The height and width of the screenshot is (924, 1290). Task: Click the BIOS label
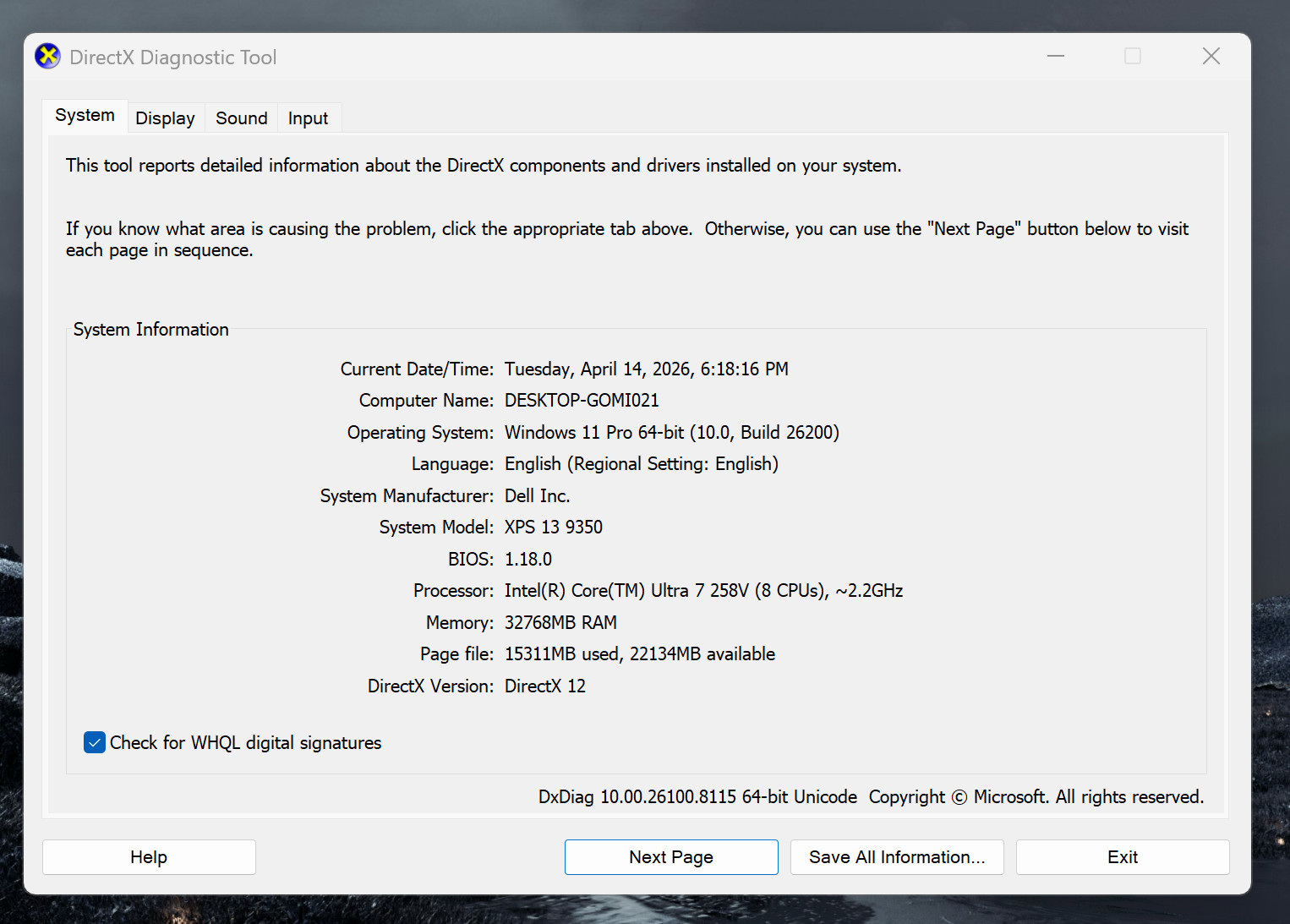(471, 559)
